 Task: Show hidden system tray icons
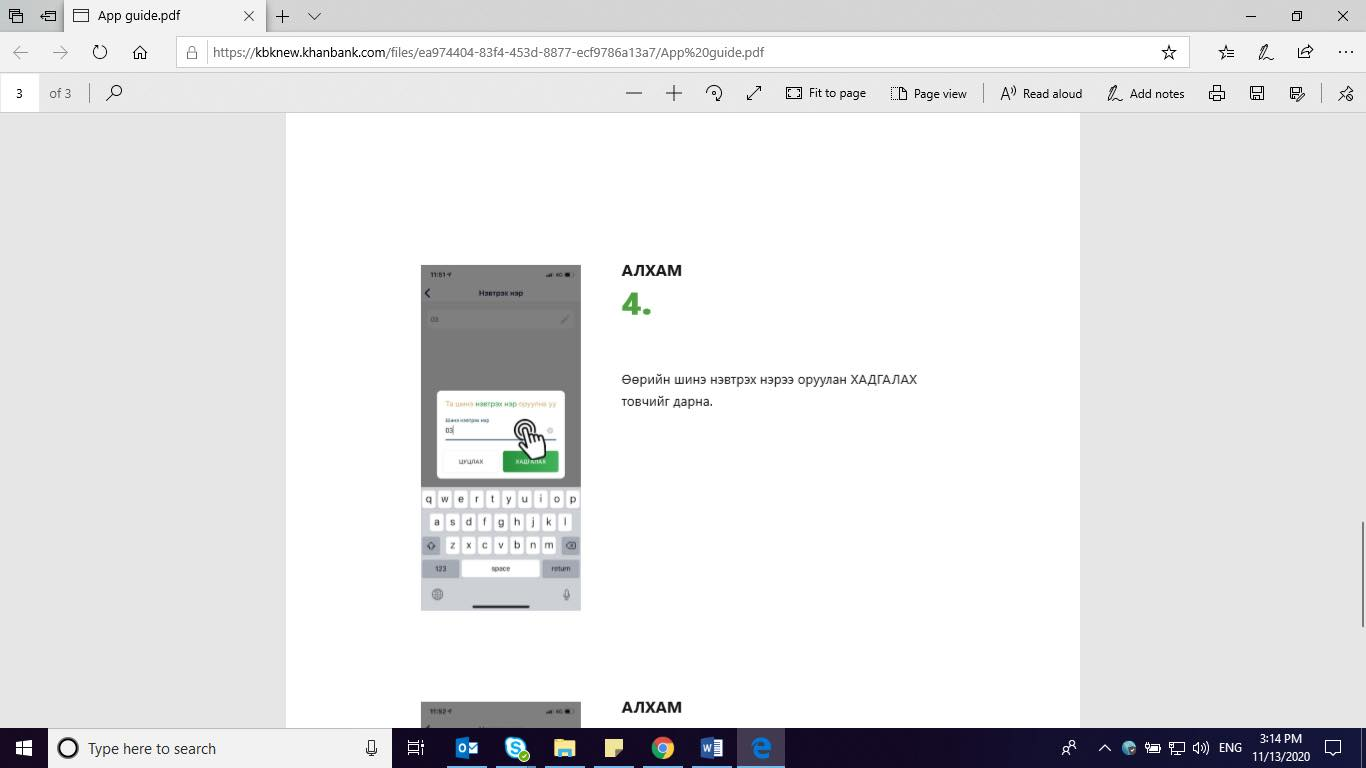pyautogui.click(x=1104, y=748)
